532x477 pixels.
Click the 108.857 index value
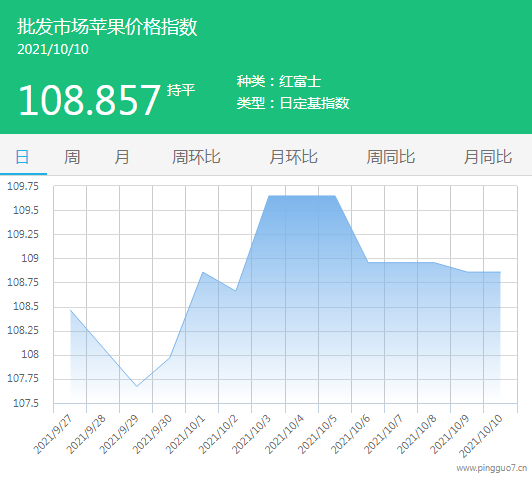click(x=89, y=100)
